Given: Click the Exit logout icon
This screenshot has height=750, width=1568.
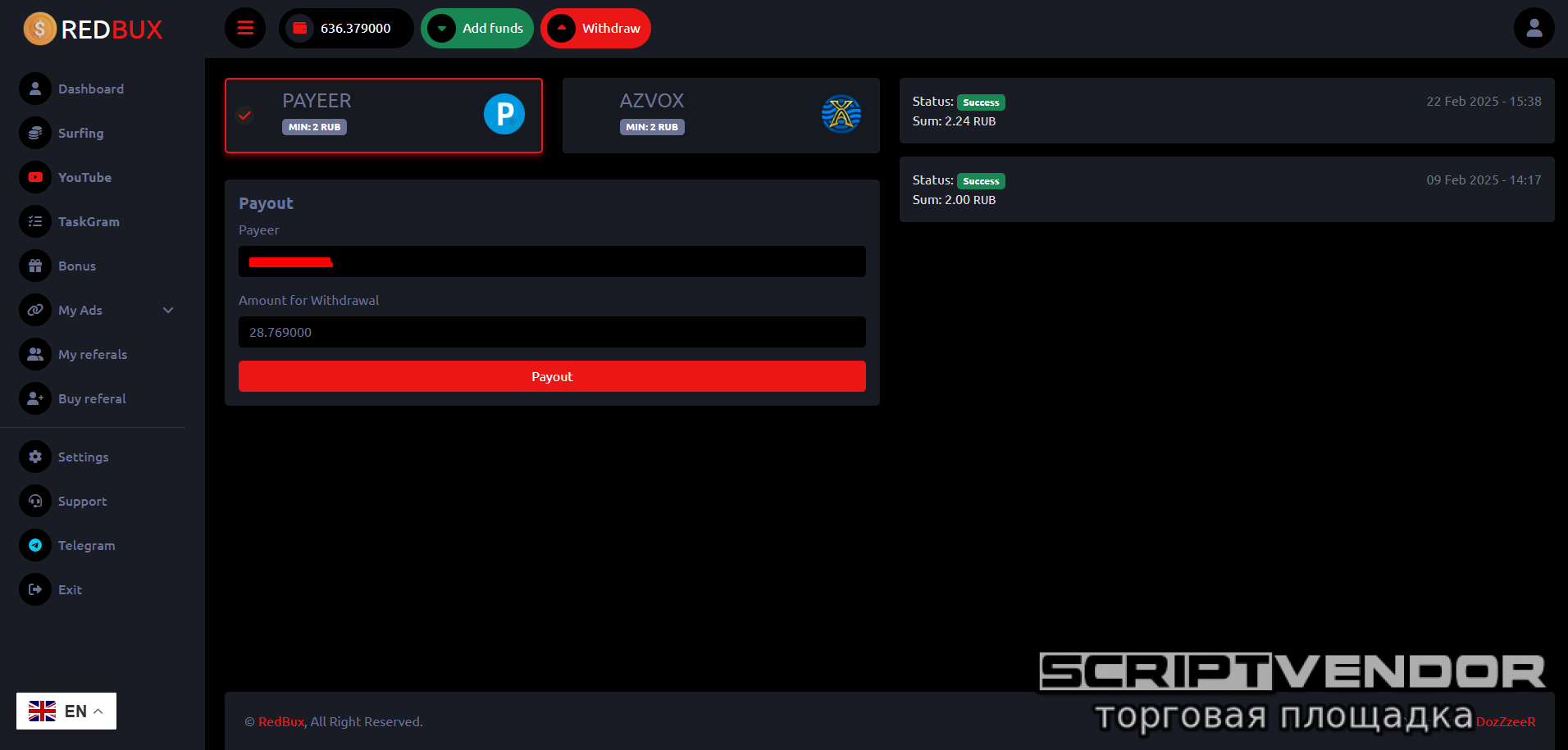Looking at the screenshot, I should [35, 589].
